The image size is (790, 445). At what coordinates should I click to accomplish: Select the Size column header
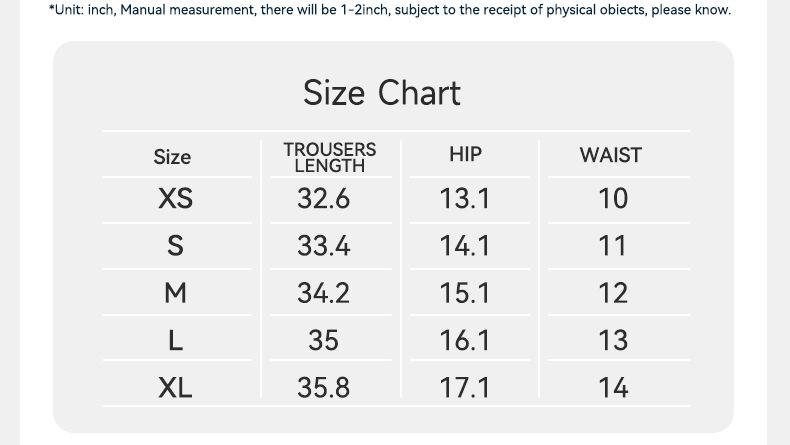coord(172,157)
